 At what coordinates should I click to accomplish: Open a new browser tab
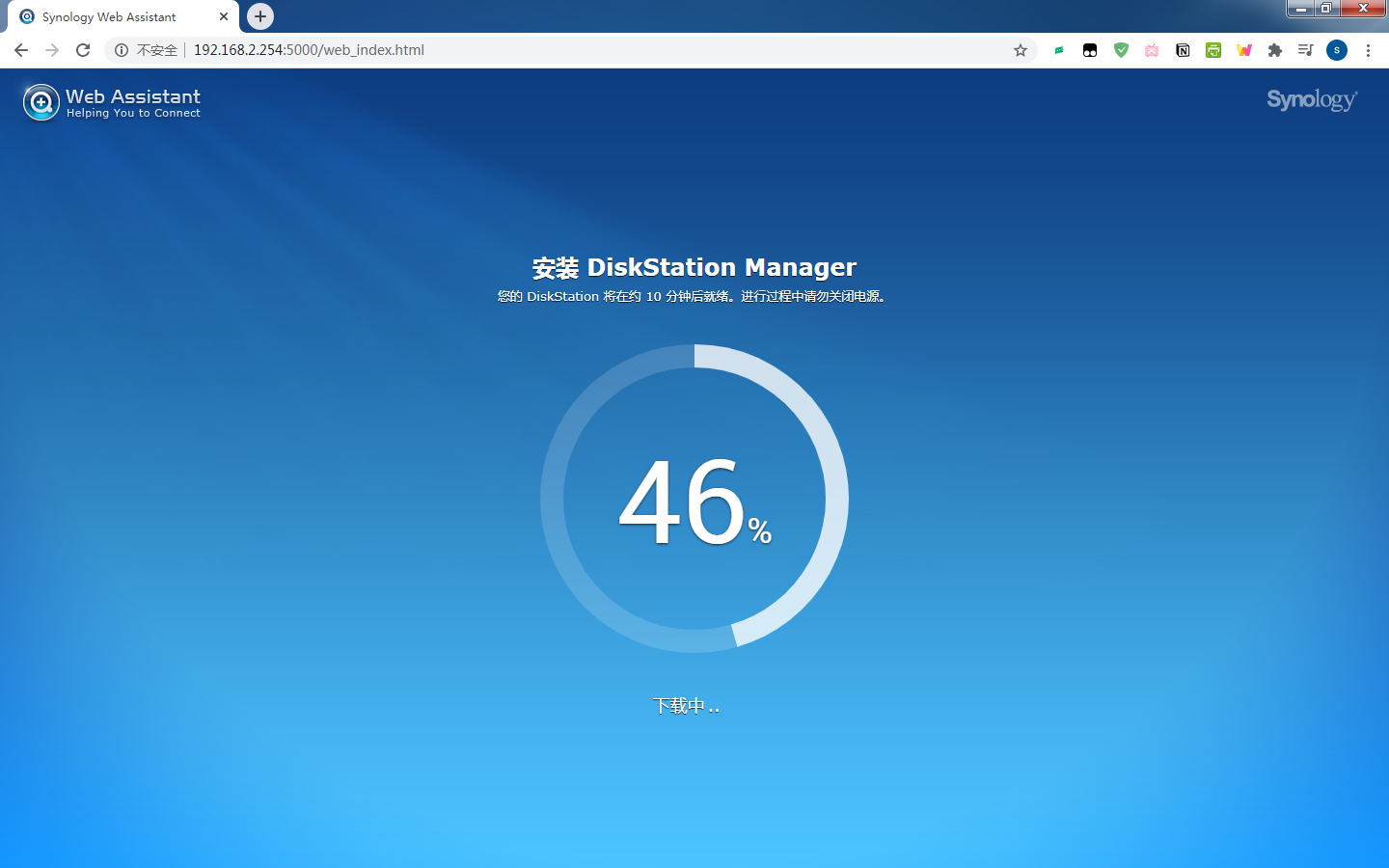[x=260, y=16]
